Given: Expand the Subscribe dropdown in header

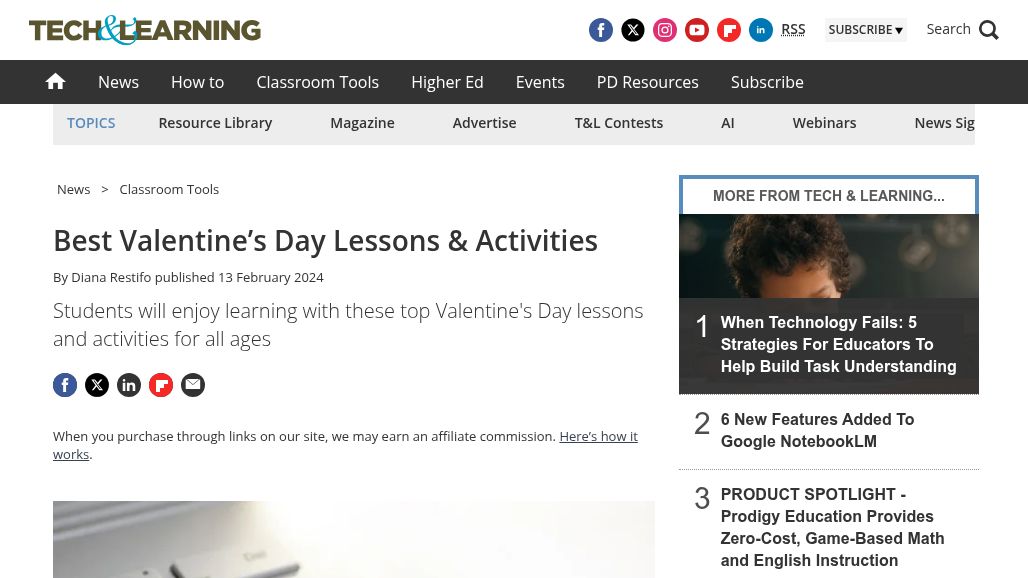Looking at the screenshot, I should coord(865,30).
